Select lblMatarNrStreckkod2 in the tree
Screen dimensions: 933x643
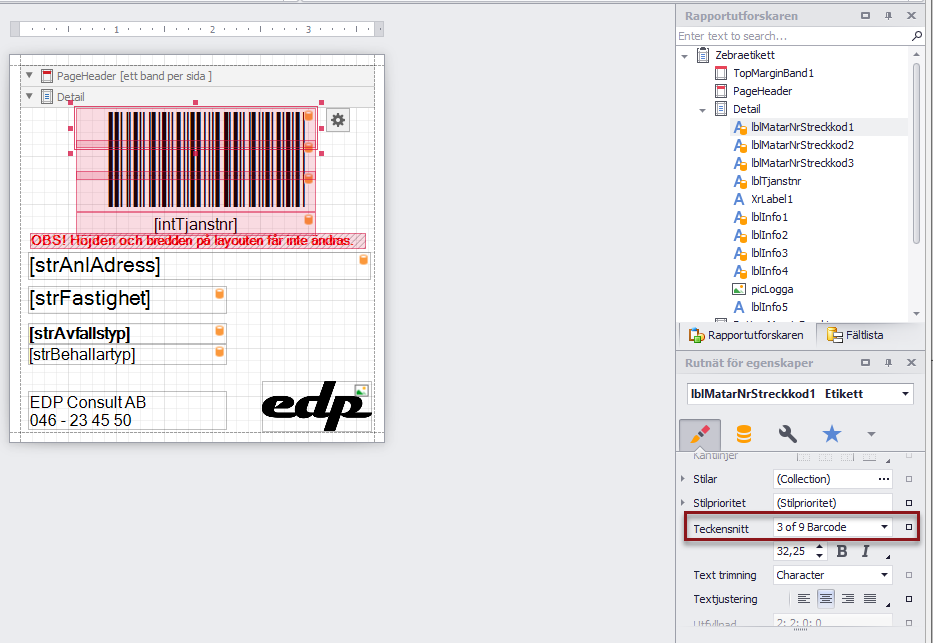[x=802, y=145]
